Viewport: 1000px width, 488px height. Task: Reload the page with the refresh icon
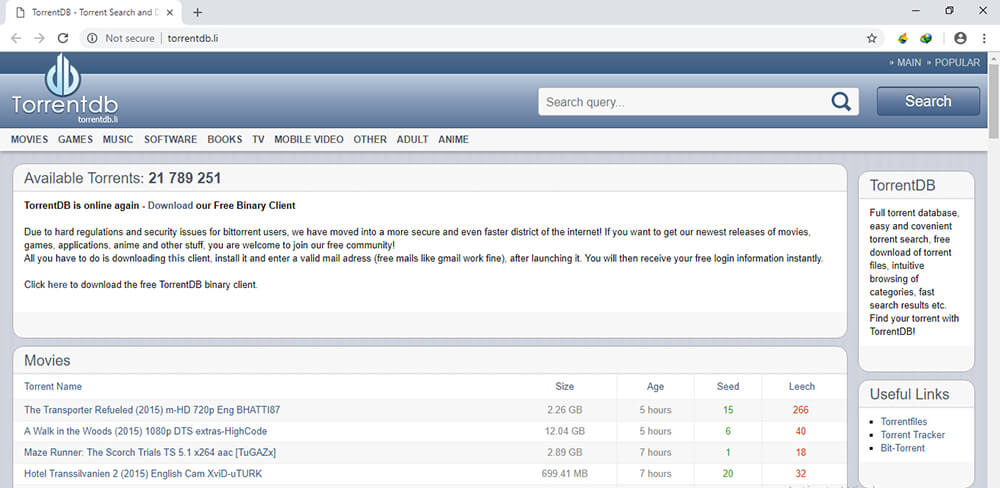pyautogui.click(x=62, y=38)
